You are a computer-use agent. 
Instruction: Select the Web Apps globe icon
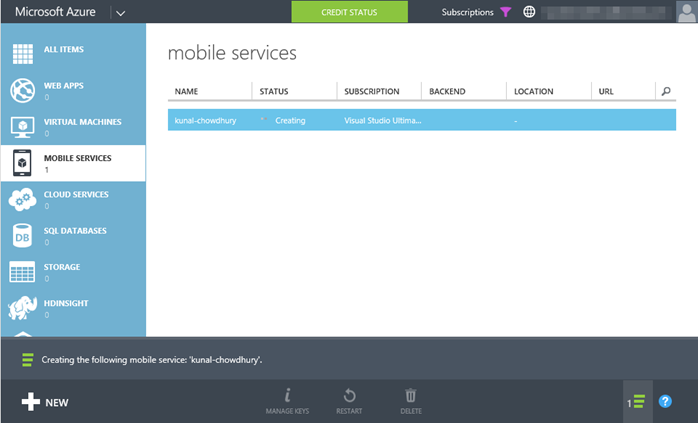click(23, 90)
